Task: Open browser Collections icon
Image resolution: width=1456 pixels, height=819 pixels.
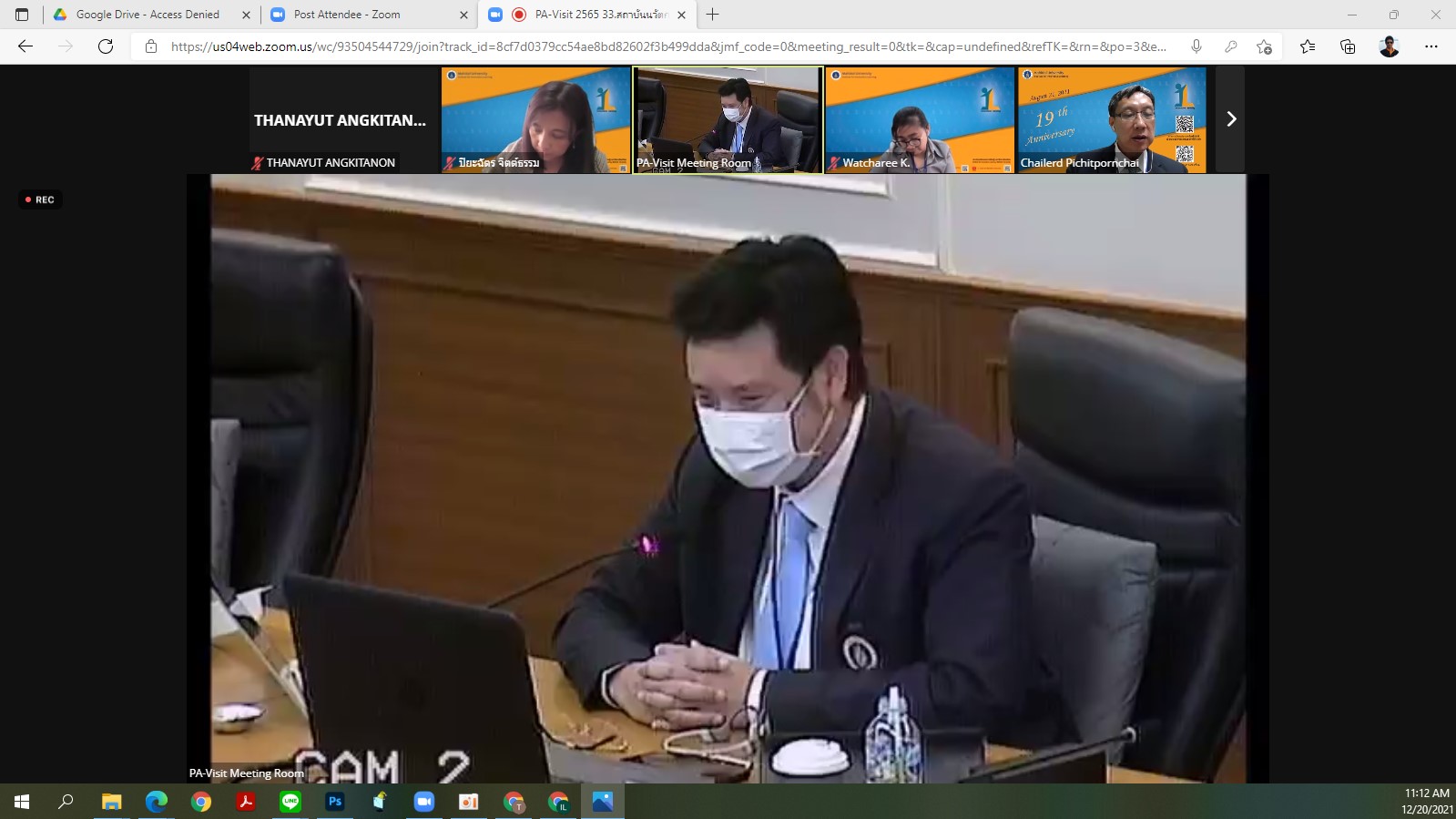Action: 1348,46
